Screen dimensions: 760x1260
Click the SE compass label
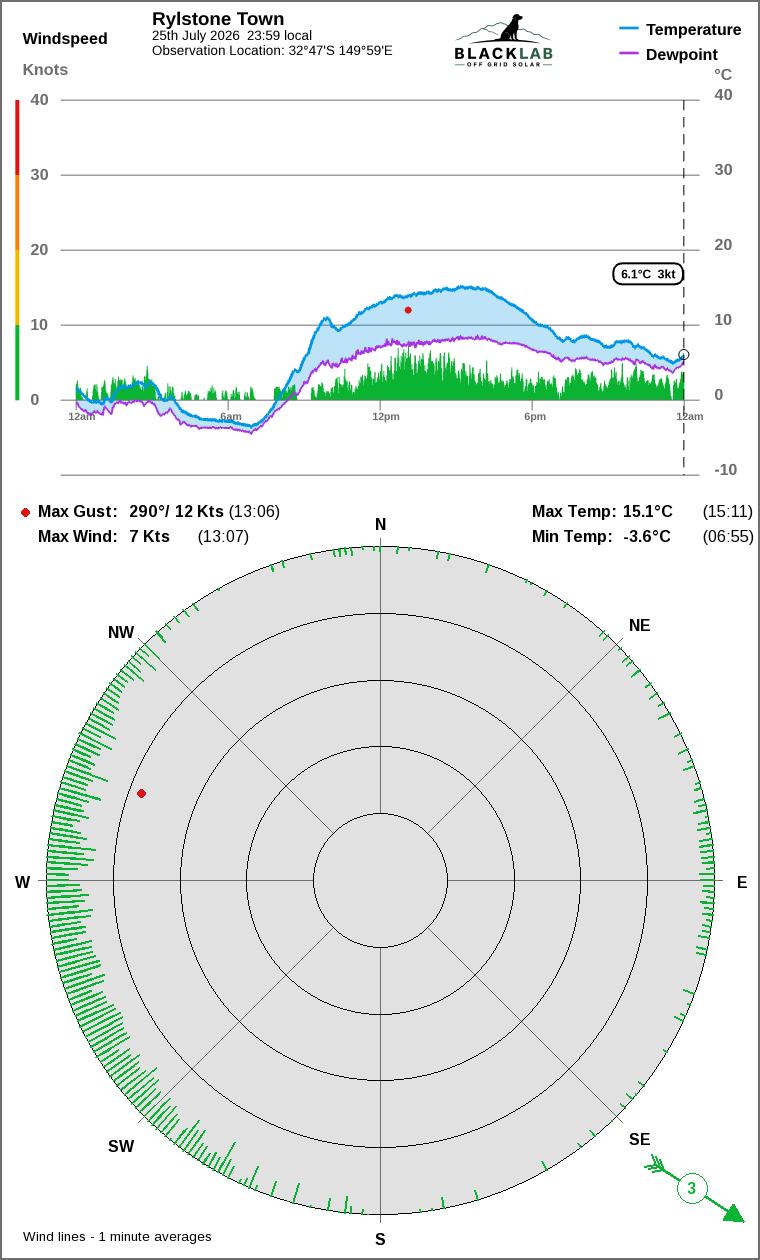click(640, 1140)
